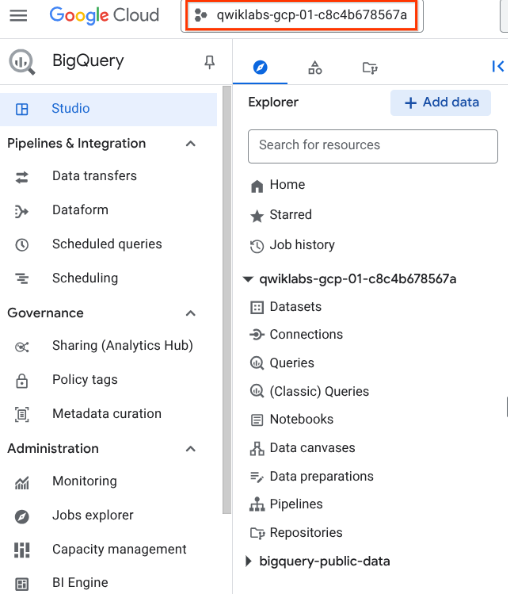Click the Analytics Hub sharing icon
The height and width of the screenshot is (594, 508).
(22, 347)
